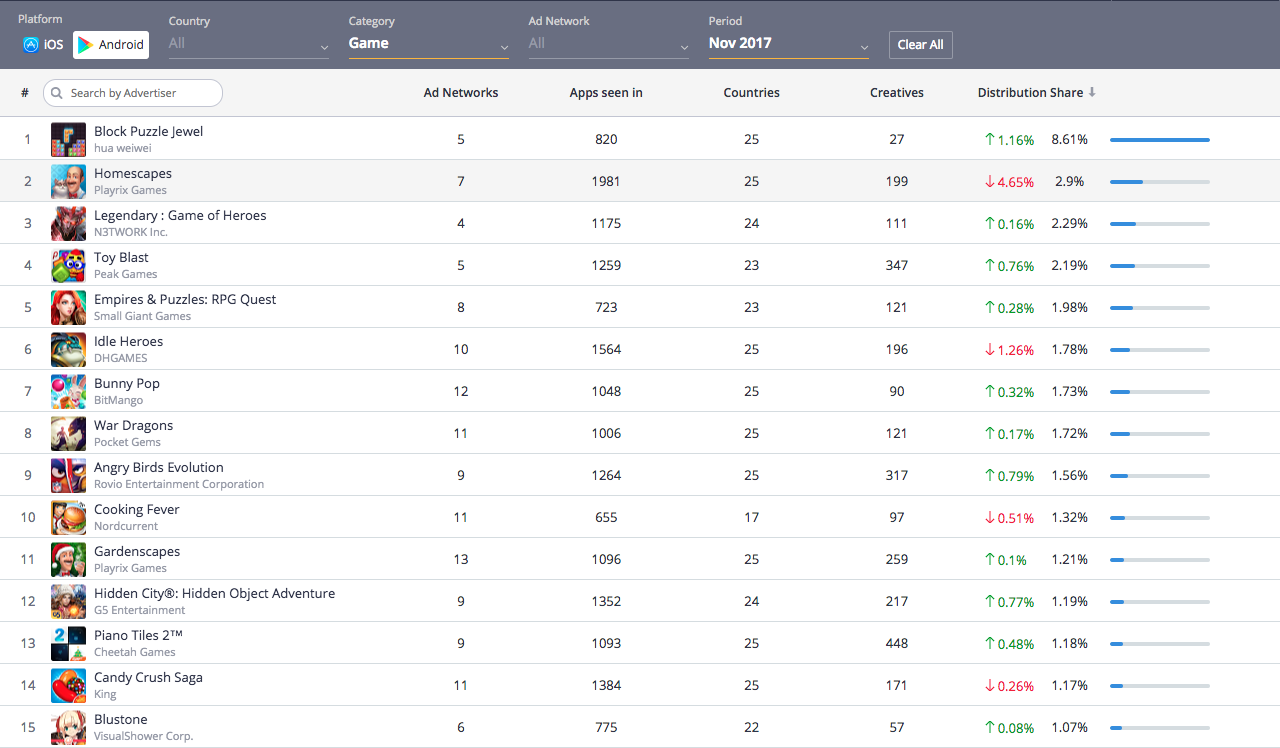Image resolution: width=1280 pixels, height=748 pixels.
Task: Click Candy Crush Saga apps value 1384
Action: coord(606,686)
